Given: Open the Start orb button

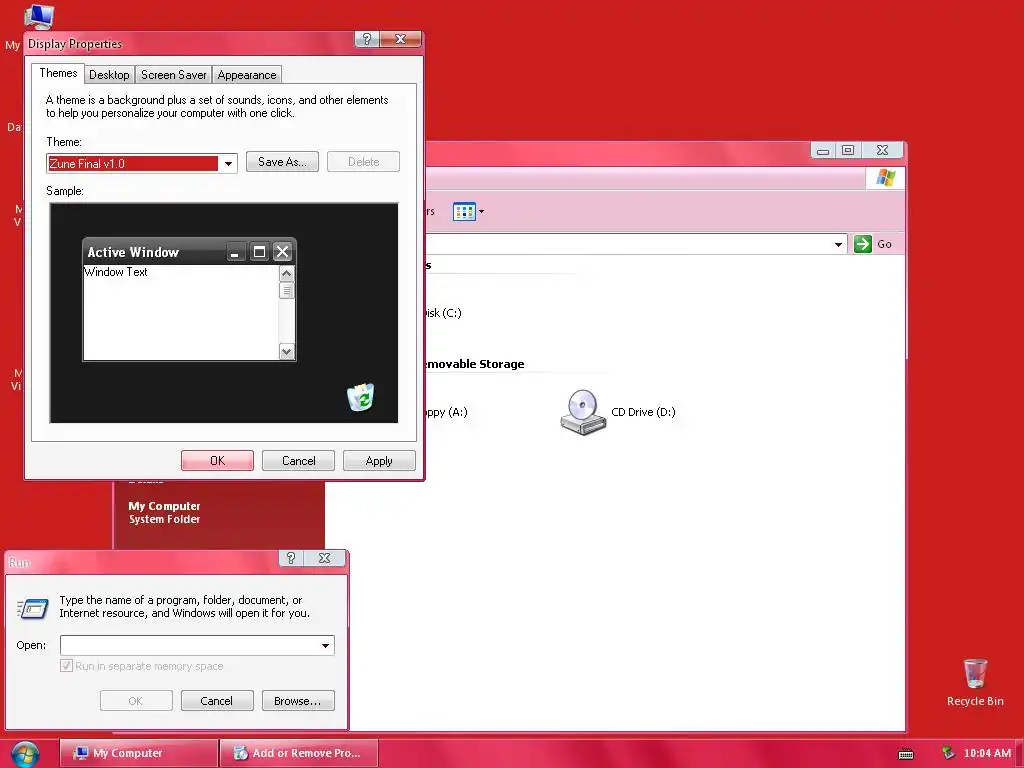Looking at the screenshot, I should pyautogui.click(x=25, y=754).
